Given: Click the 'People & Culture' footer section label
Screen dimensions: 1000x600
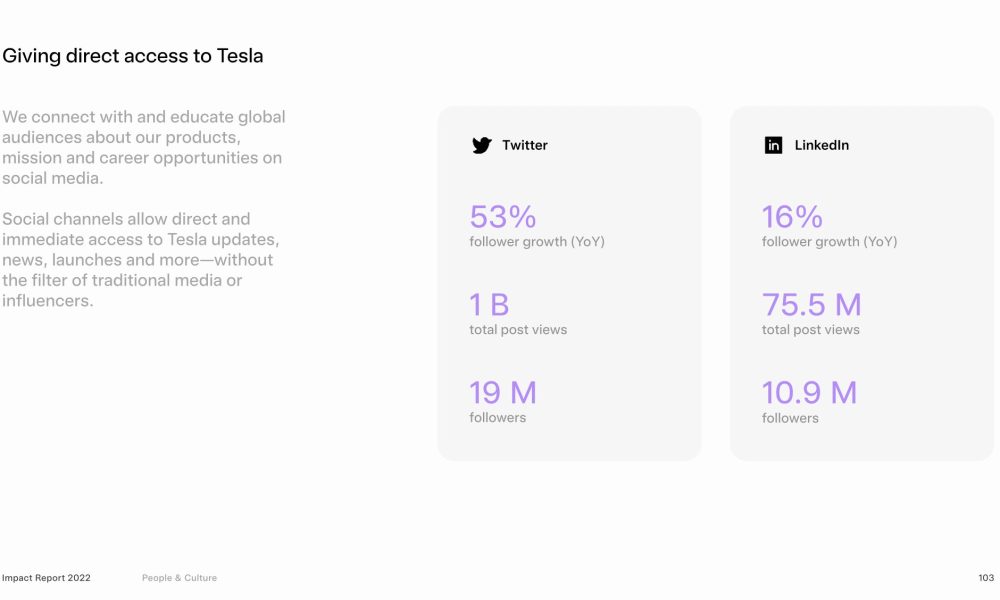Looking at the screenshot, I should pos(179,578).
